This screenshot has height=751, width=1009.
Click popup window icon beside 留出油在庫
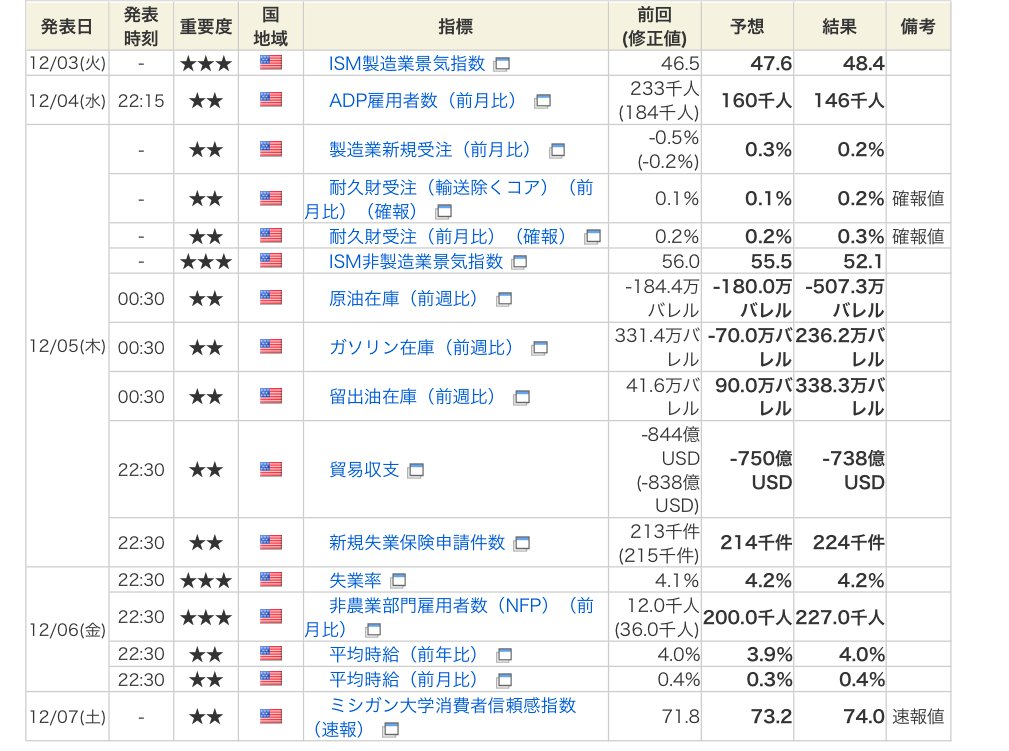click(x=521, y=398)
